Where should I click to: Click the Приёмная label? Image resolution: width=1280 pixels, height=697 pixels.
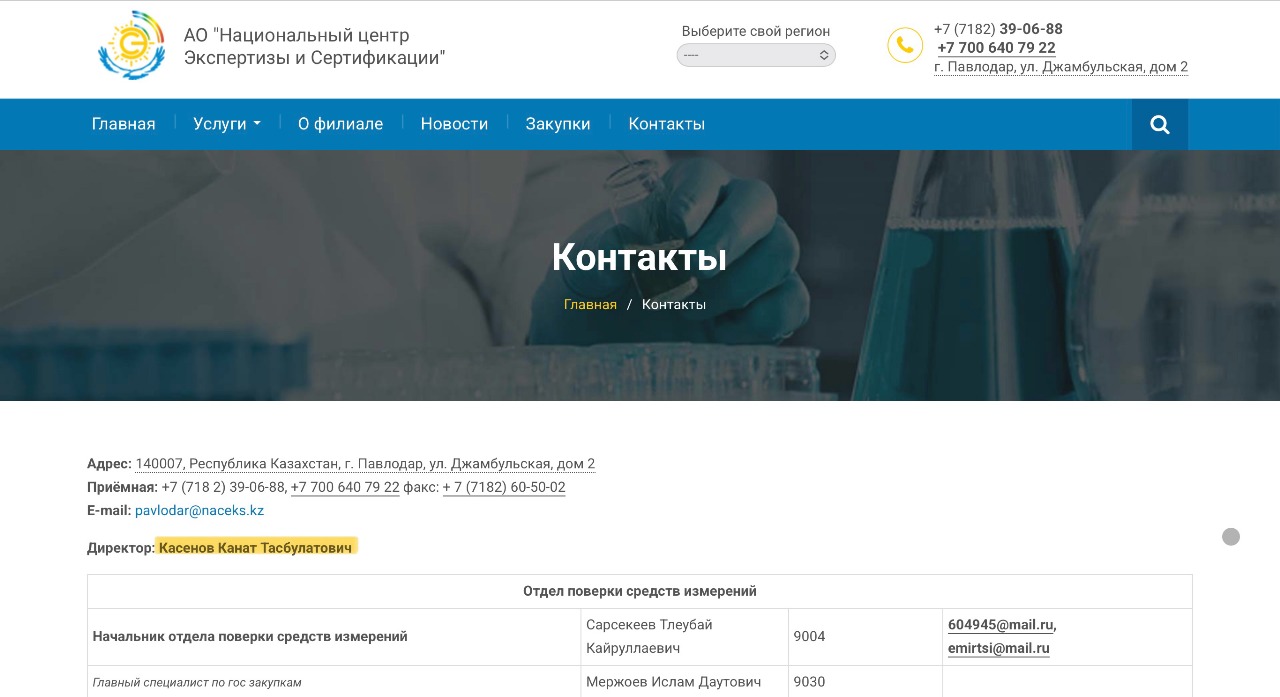click(x=122, y=487)
